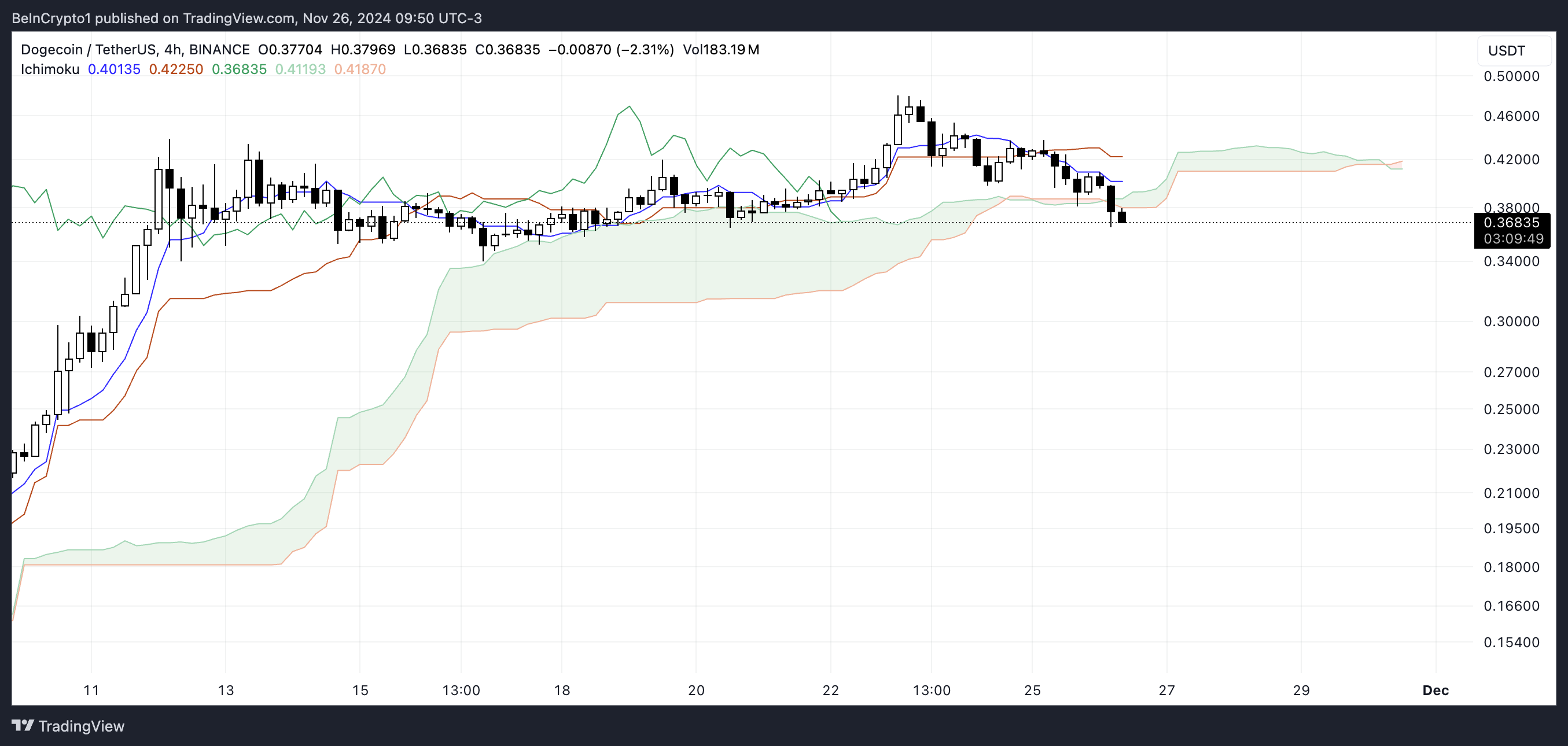The image size is (1568, 746).
Task: Click the Vol 183.19M volume readout
Action: click(721, 49)
